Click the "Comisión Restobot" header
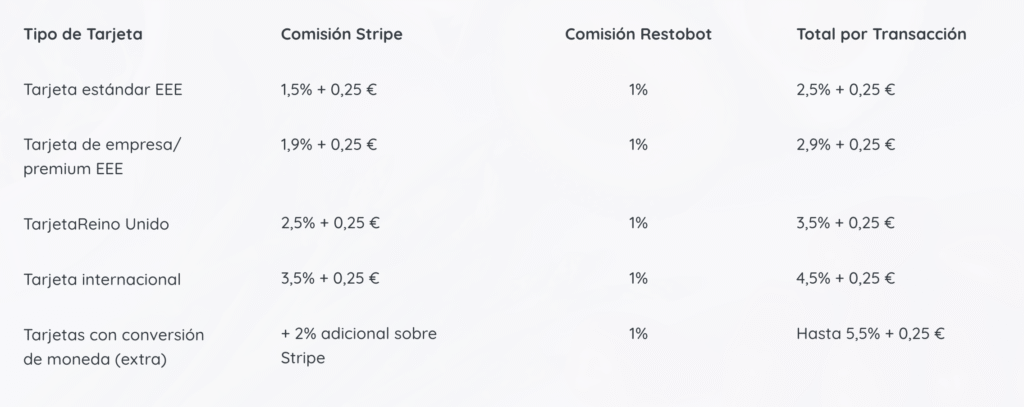The height and width of the screenshot is (407, 1024). pos(638,34)
